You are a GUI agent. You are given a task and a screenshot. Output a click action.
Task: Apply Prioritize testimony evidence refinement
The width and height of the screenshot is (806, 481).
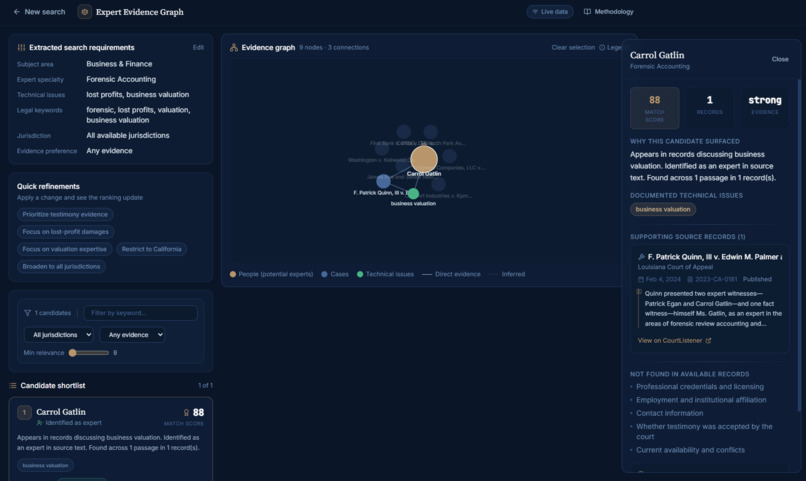point(65,214)
